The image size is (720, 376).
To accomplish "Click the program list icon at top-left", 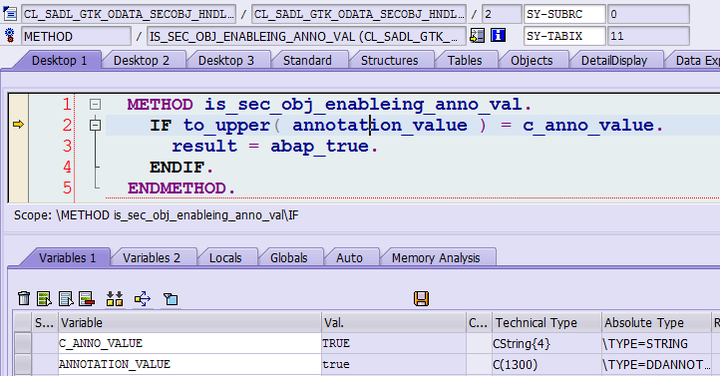I will coord(10,14).
